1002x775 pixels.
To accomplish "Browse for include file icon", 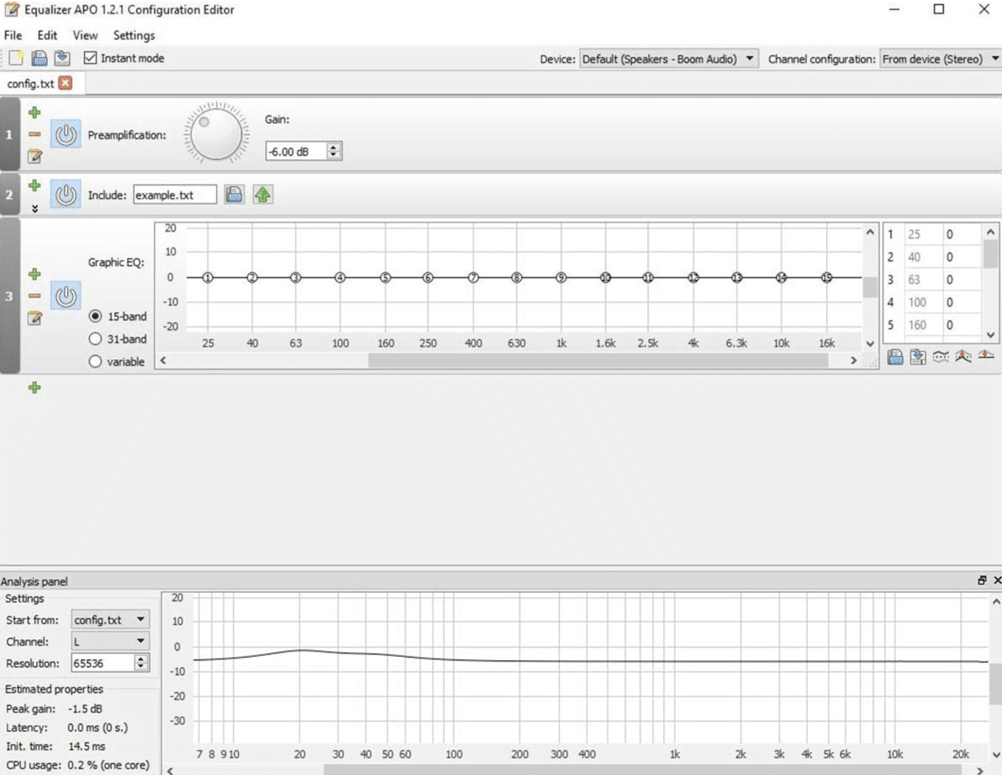I will 235,194.
